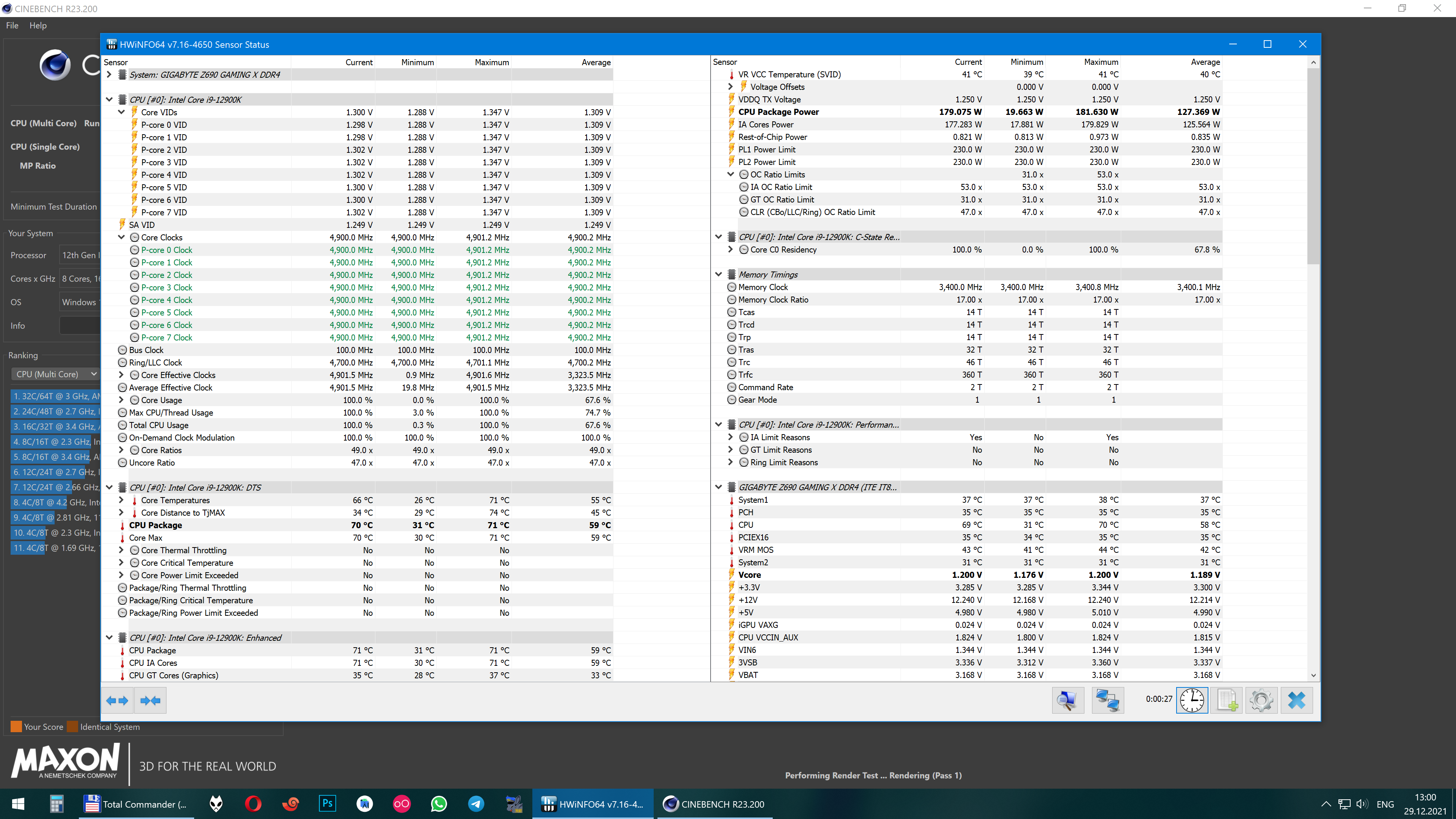Image resolution: width=1456 pixels, height=819 pixels.
Task: Click the remote network monitors icon
Action: (1107, 700)
